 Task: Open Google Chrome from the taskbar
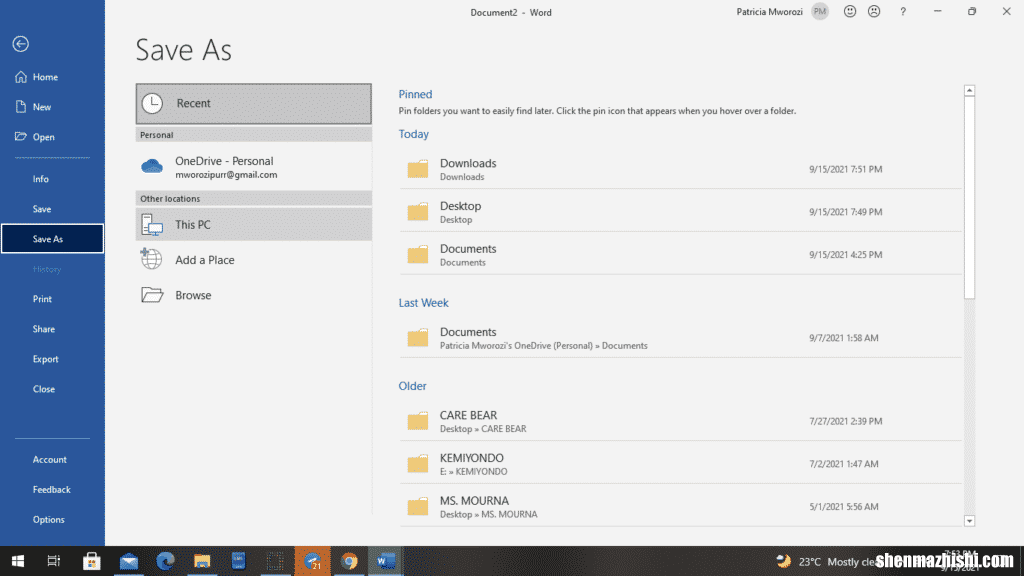(x=349, y=561)
